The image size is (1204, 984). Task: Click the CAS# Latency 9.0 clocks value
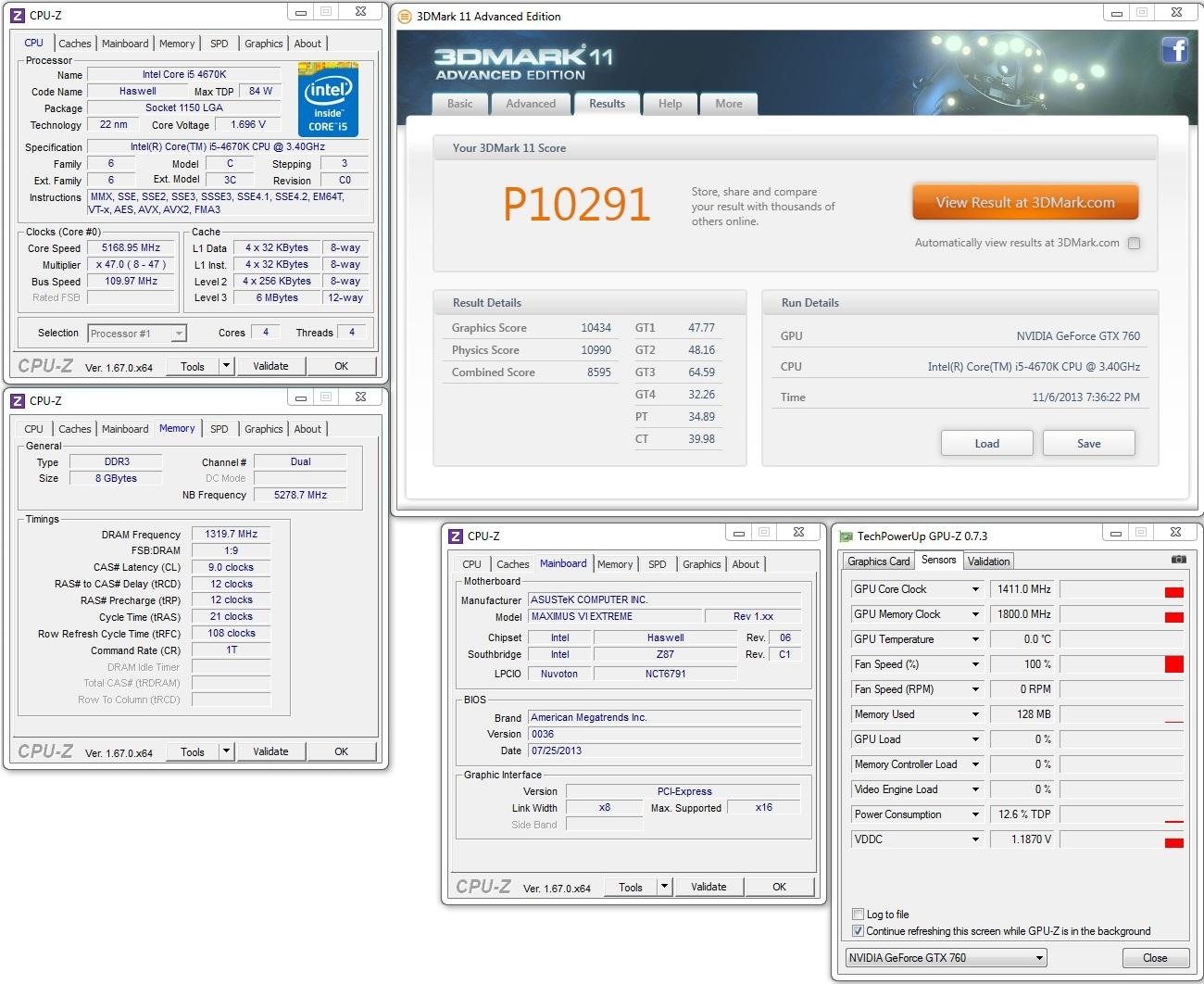point(232,567)
